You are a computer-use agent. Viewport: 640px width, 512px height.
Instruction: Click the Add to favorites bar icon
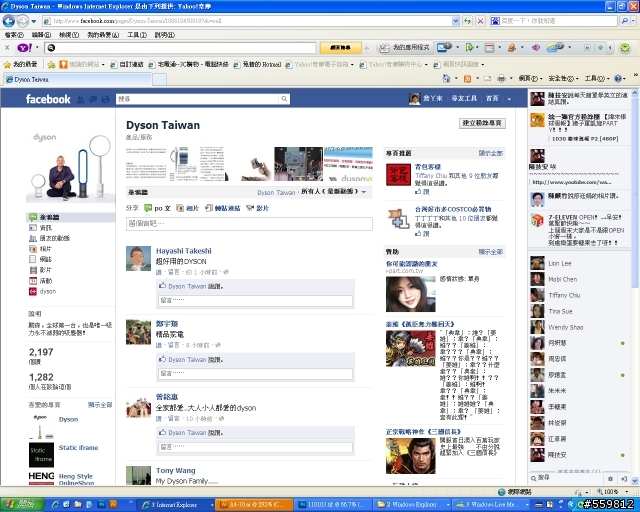(x=51, y=65)
